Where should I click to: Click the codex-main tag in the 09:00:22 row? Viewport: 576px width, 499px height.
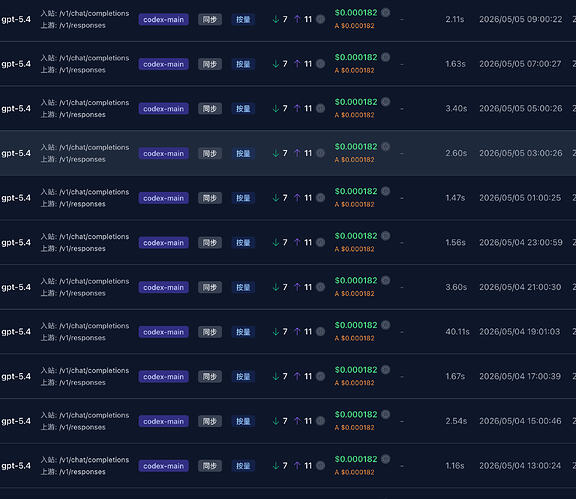(x=163, y=19)
